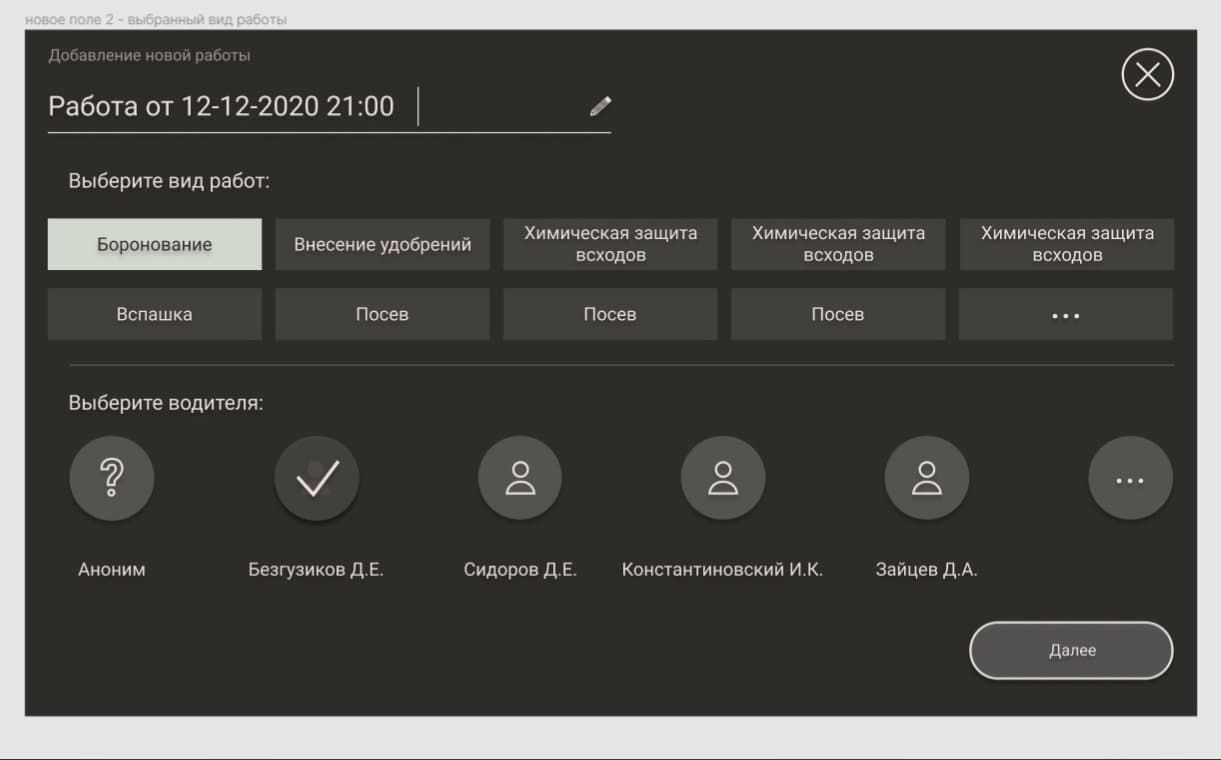Deselect the checked Безгузиков Д.Е. driver
The image size is (1221, 760).
[x=316, y=479]
